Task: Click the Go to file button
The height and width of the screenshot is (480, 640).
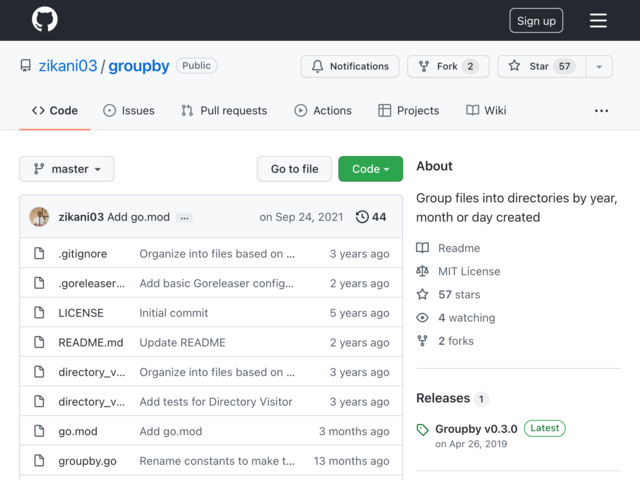Action: click(294, 169)
